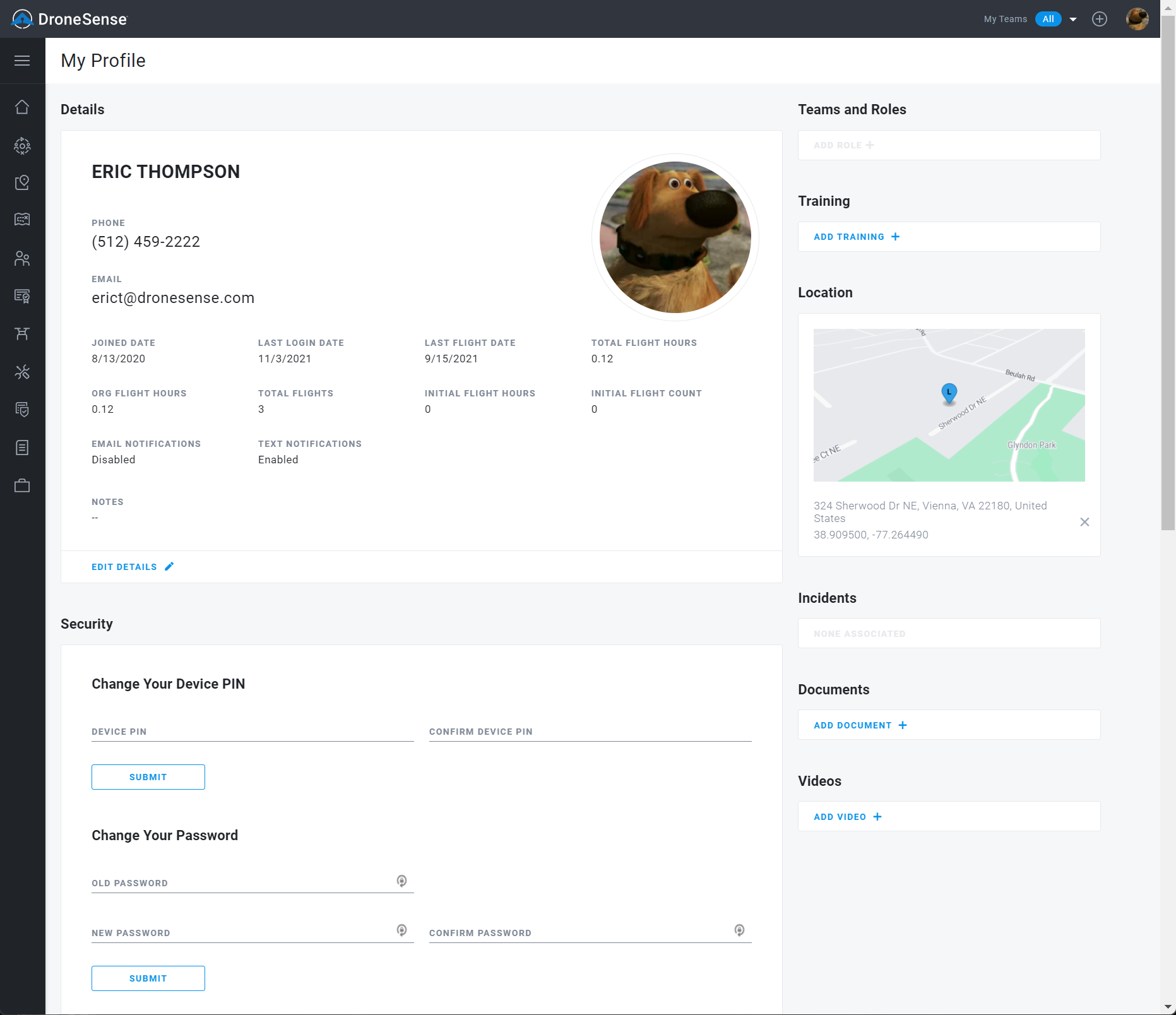Screen dimensions: 1176x1015
Task: Click the None Associated incidents box
Action: point(949,633)
